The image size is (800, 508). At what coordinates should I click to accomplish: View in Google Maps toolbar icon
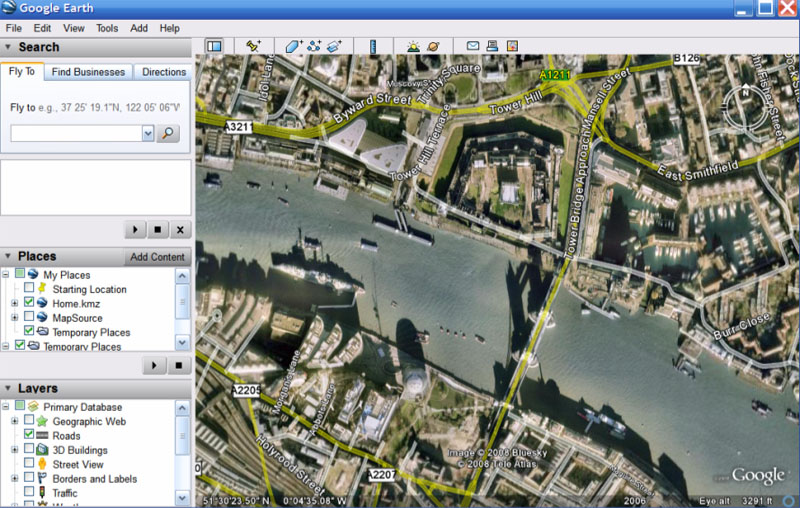(512, 46)
